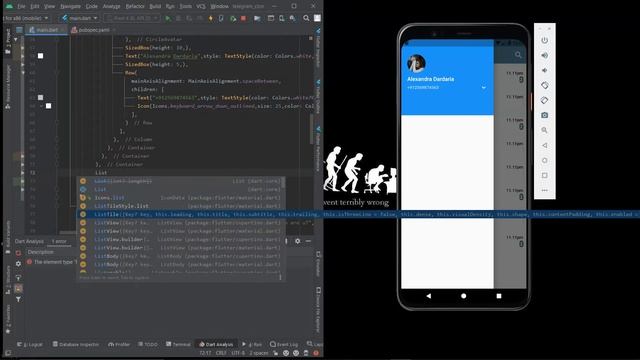This screenshot has width=640, height=360.
Task: Open the Logcat tool window button
Action: [30, 344]
